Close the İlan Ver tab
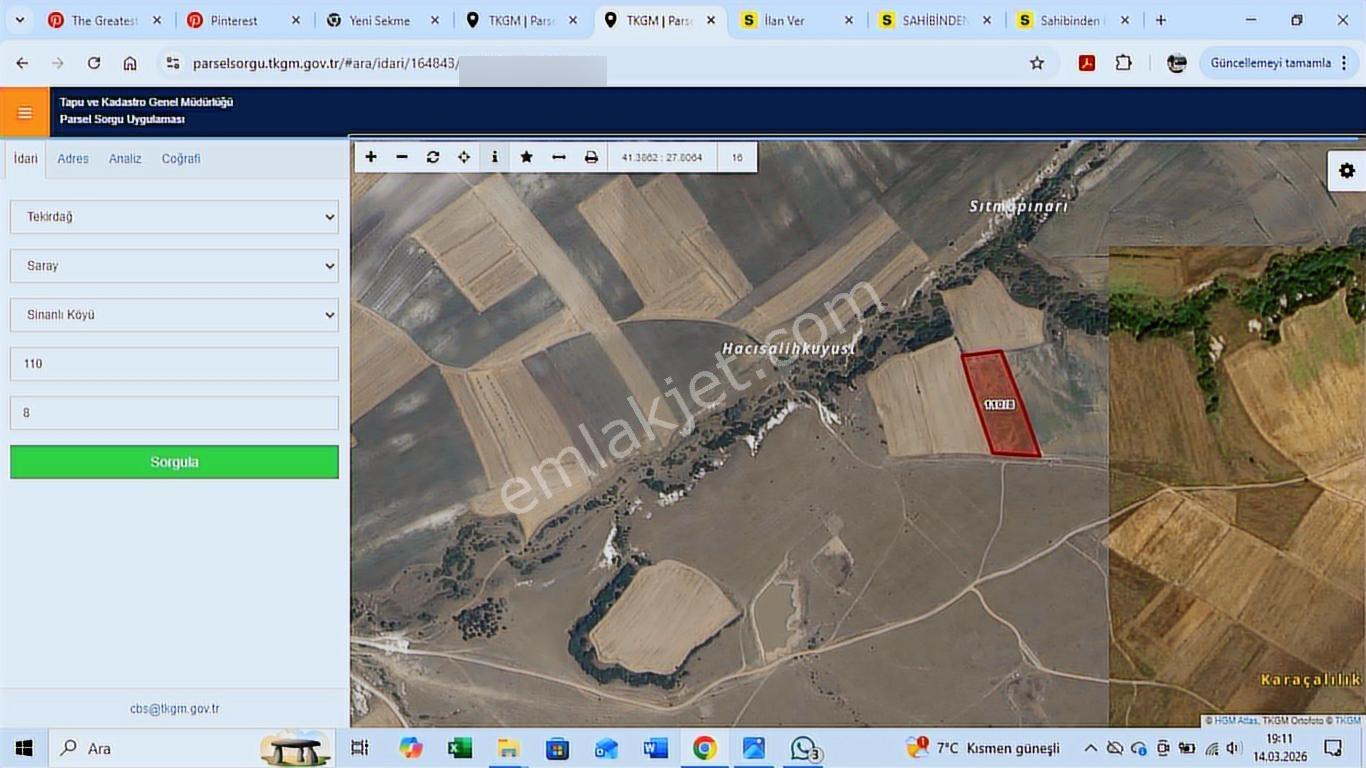 coord(849,20)
